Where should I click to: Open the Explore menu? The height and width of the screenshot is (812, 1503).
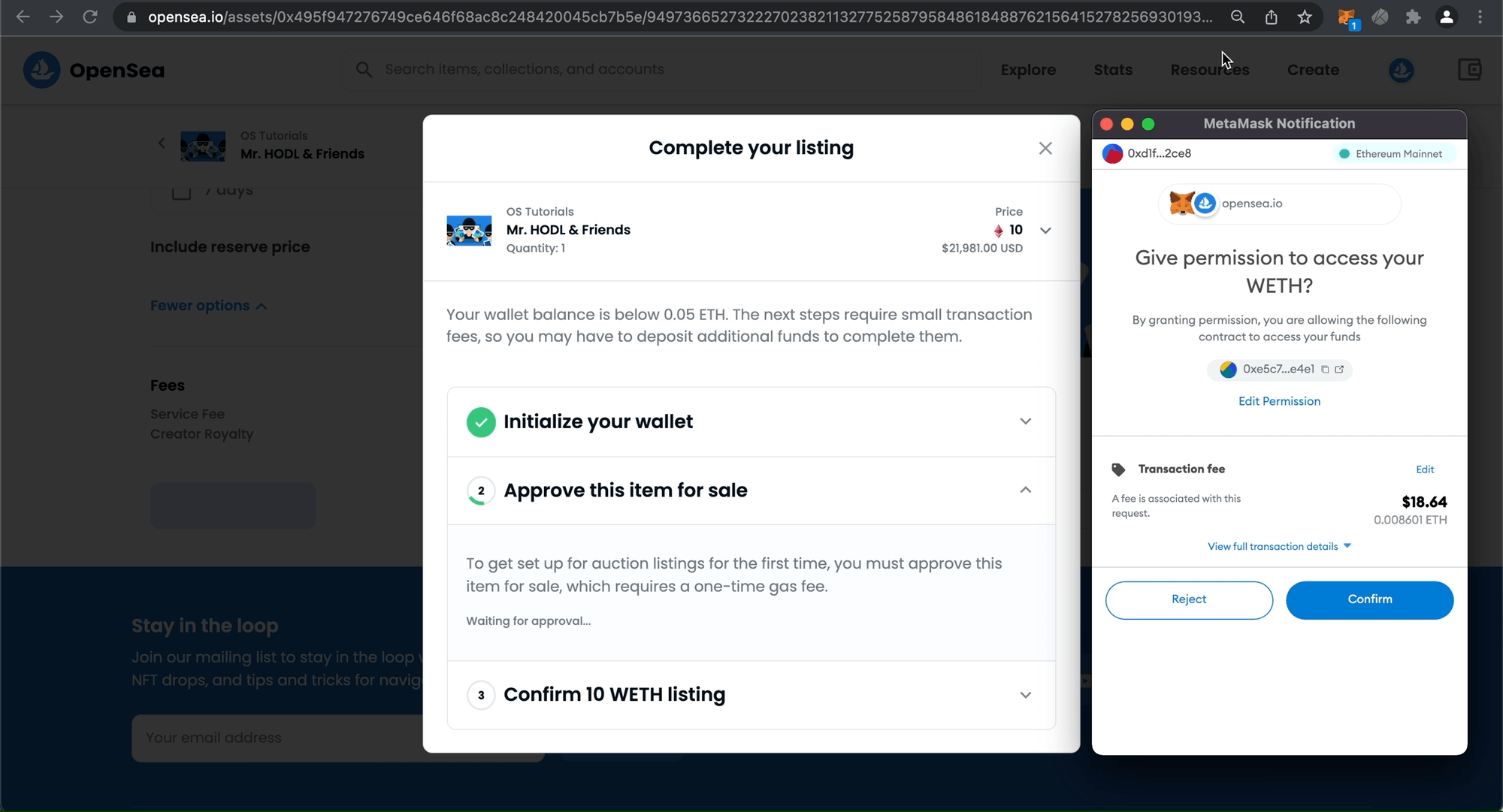1028,70
